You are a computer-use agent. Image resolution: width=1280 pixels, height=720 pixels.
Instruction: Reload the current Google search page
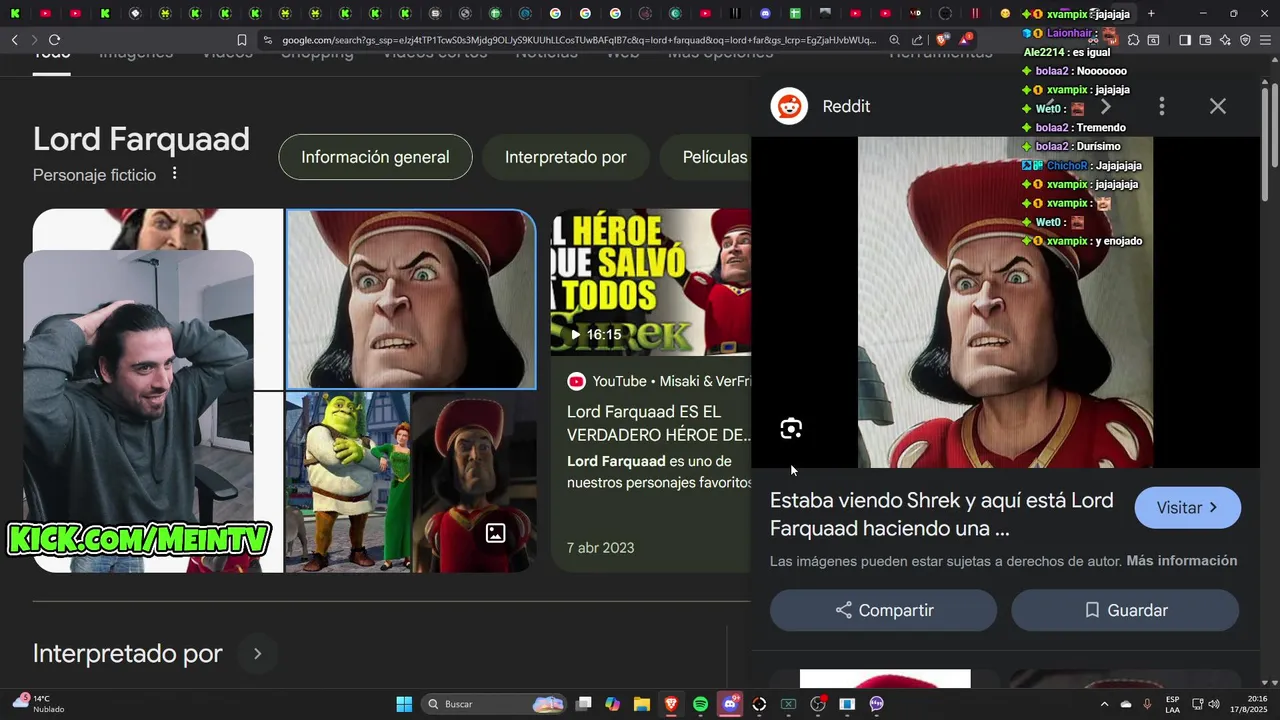[x=54, y=40]
